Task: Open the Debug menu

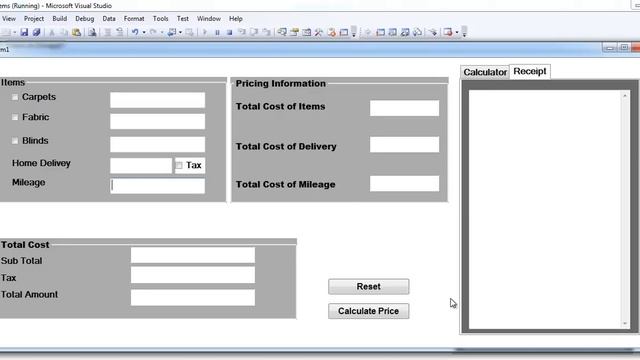Action: point(84,19)
